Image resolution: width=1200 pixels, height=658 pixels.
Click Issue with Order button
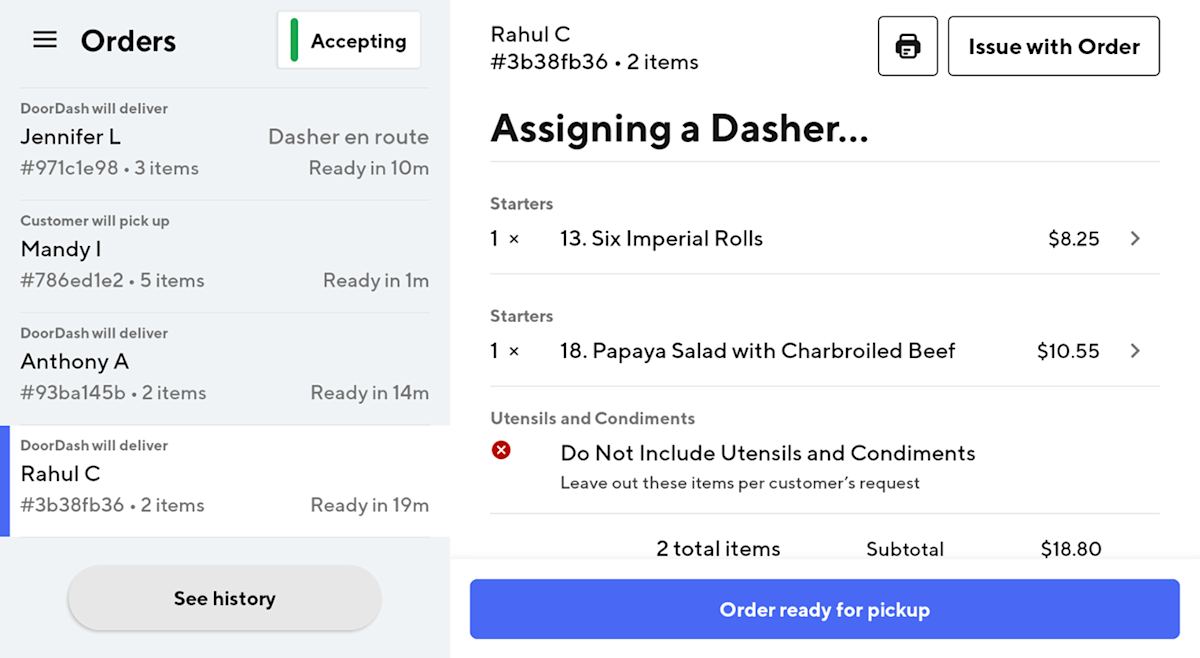(1053, 45)
